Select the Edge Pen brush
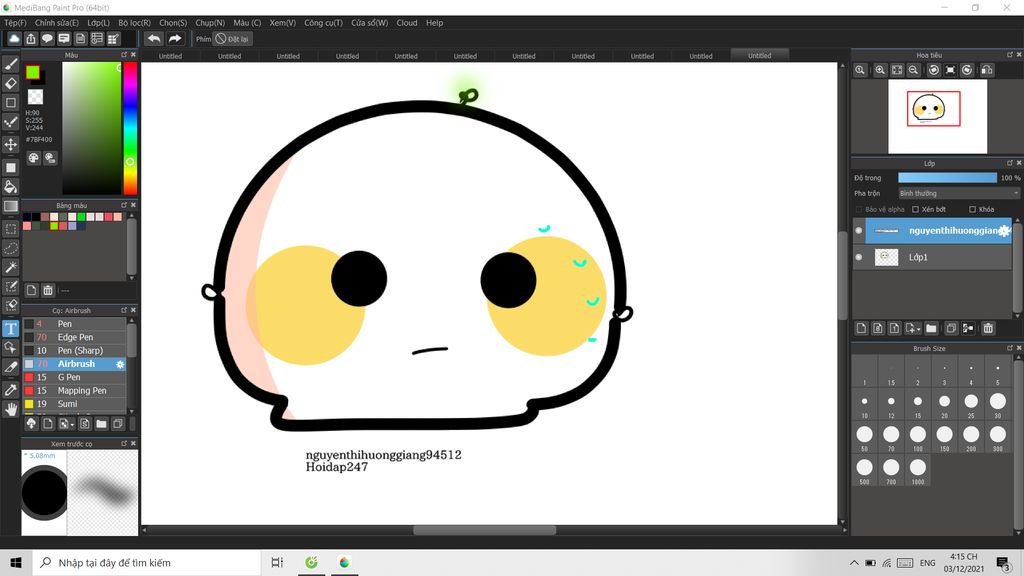 [75, 337]
